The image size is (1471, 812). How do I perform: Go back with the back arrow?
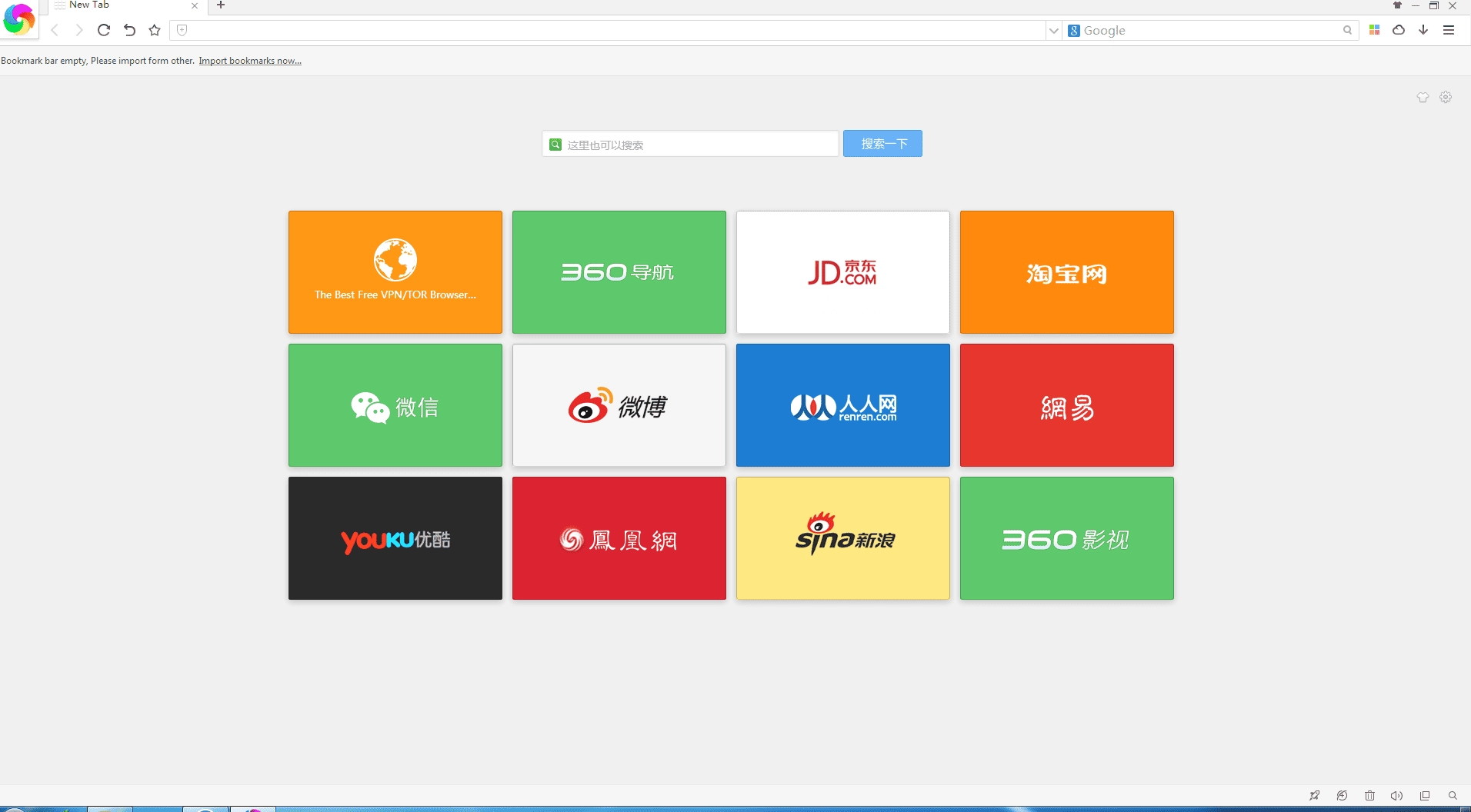coord(55,30)
